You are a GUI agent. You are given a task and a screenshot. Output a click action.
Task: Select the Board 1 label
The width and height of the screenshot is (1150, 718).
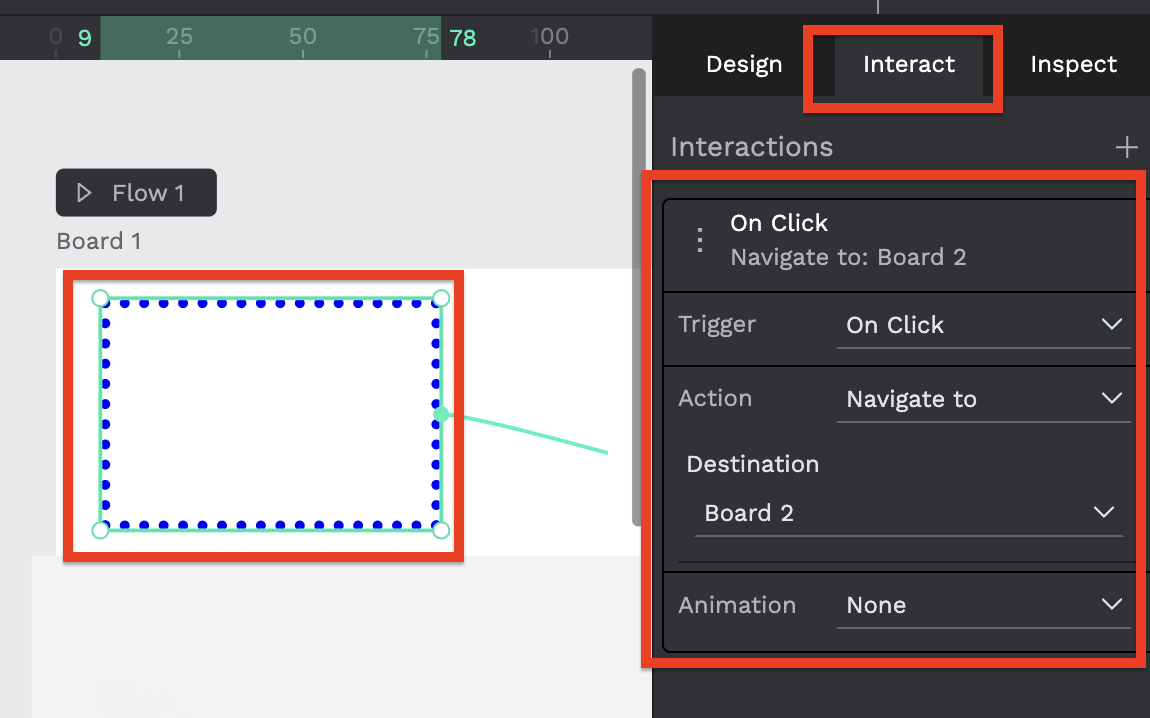click(x=99, y=241)
